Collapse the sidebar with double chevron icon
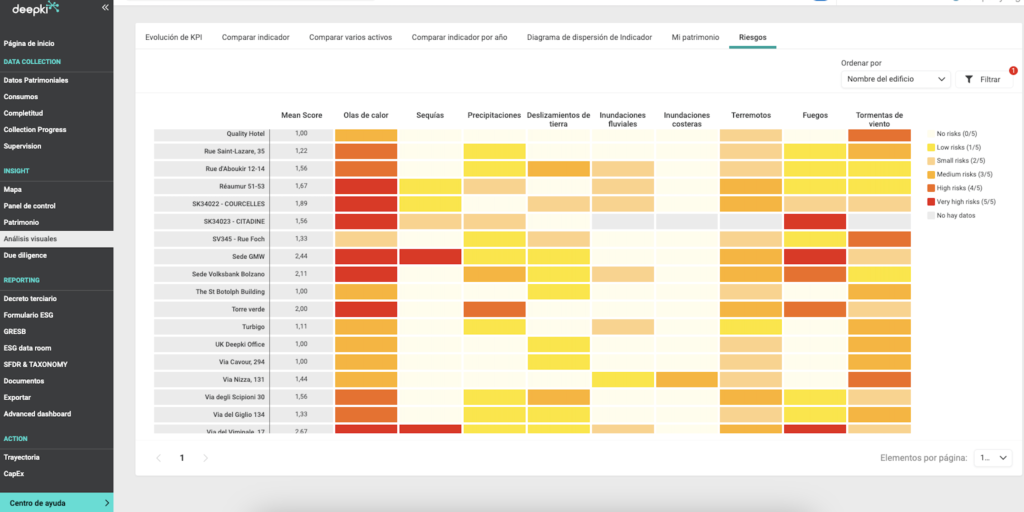 [x=104, y=7]
